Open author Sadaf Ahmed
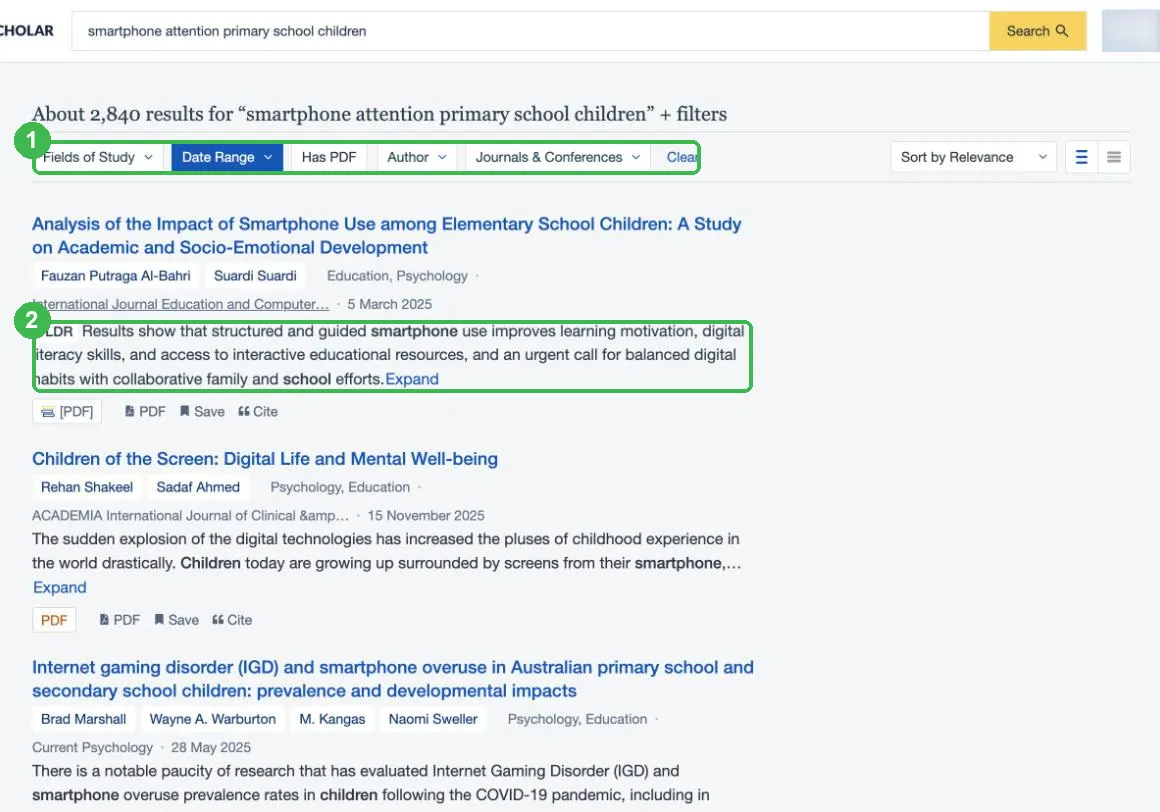 tap(198, 487)
